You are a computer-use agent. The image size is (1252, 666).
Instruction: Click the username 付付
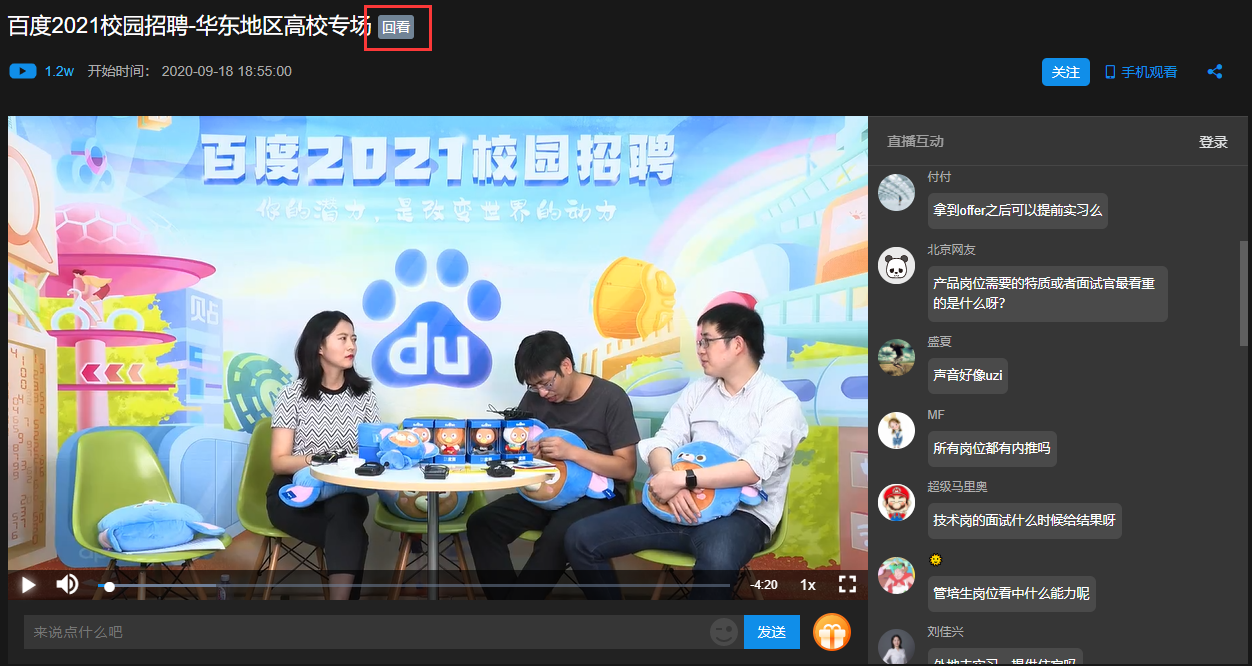(x=939, y=177)
